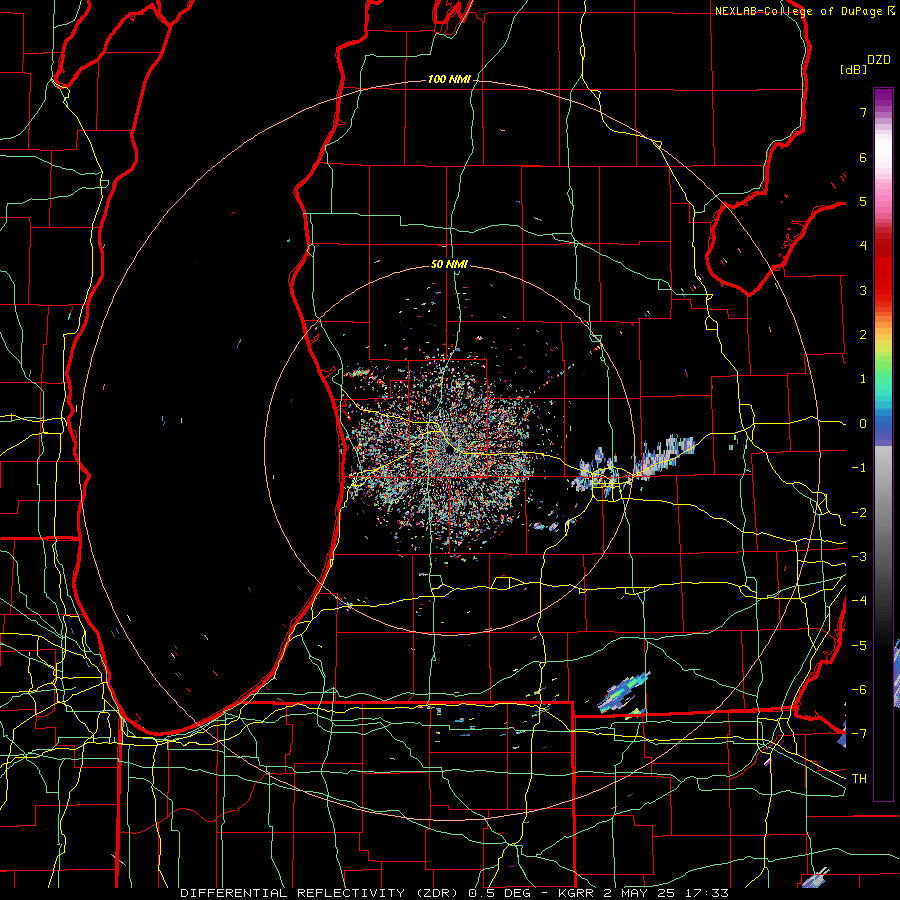Click the 5 value on the color scale
Image resolution: width=900 pixels, height=900 pixels.
point(863,201)
